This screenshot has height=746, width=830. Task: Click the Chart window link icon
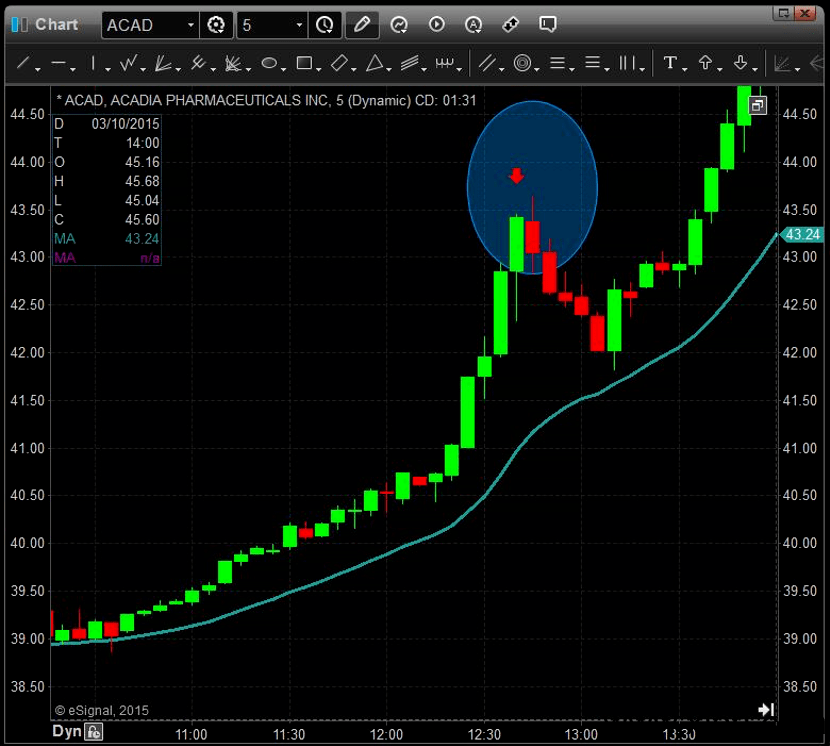20,24
